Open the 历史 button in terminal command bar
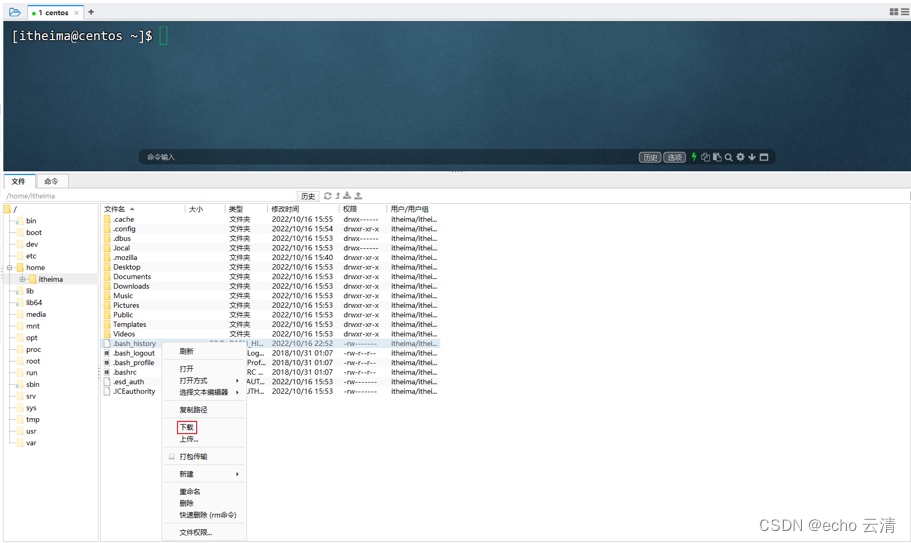This screenshot has height=543, width=911. pyautogui.click(x=650, y=157)
